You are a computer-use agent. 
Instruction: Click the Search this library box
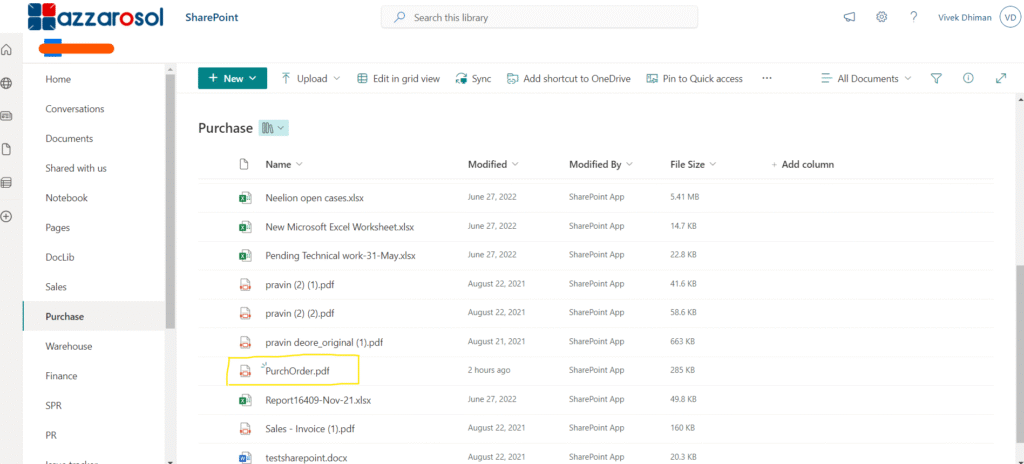[540, 17]
